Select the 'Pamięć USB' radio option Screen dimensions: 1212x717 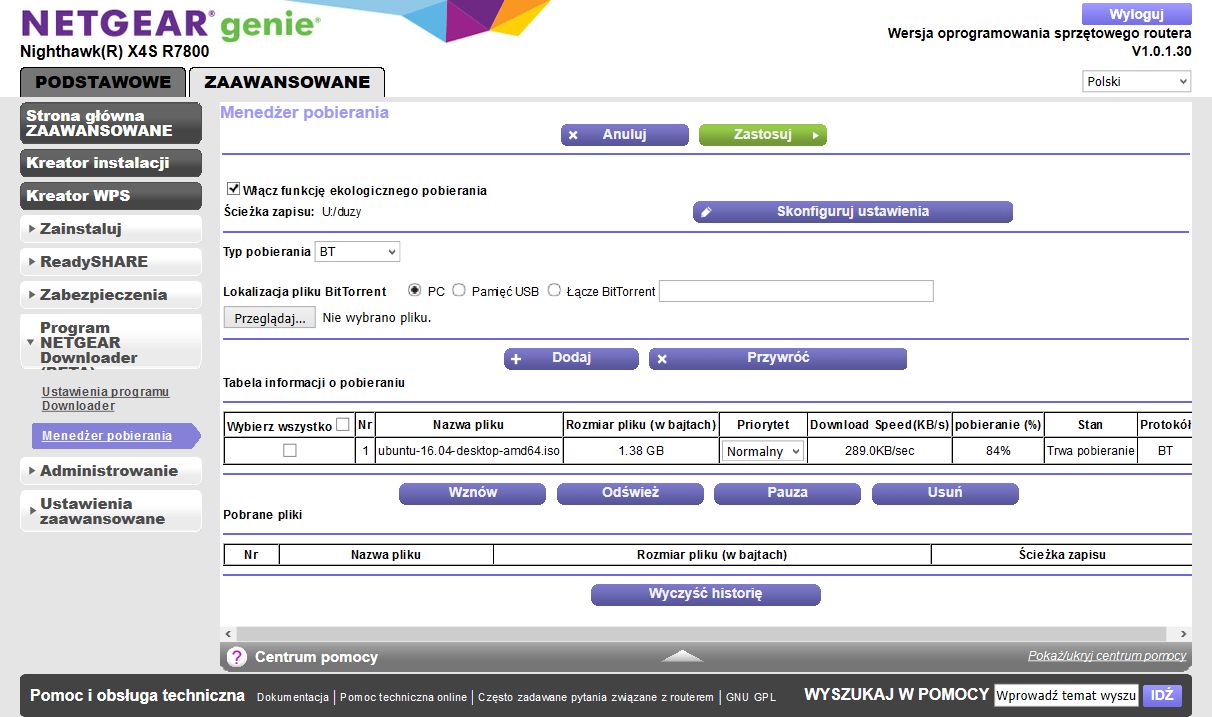[459, 291]
